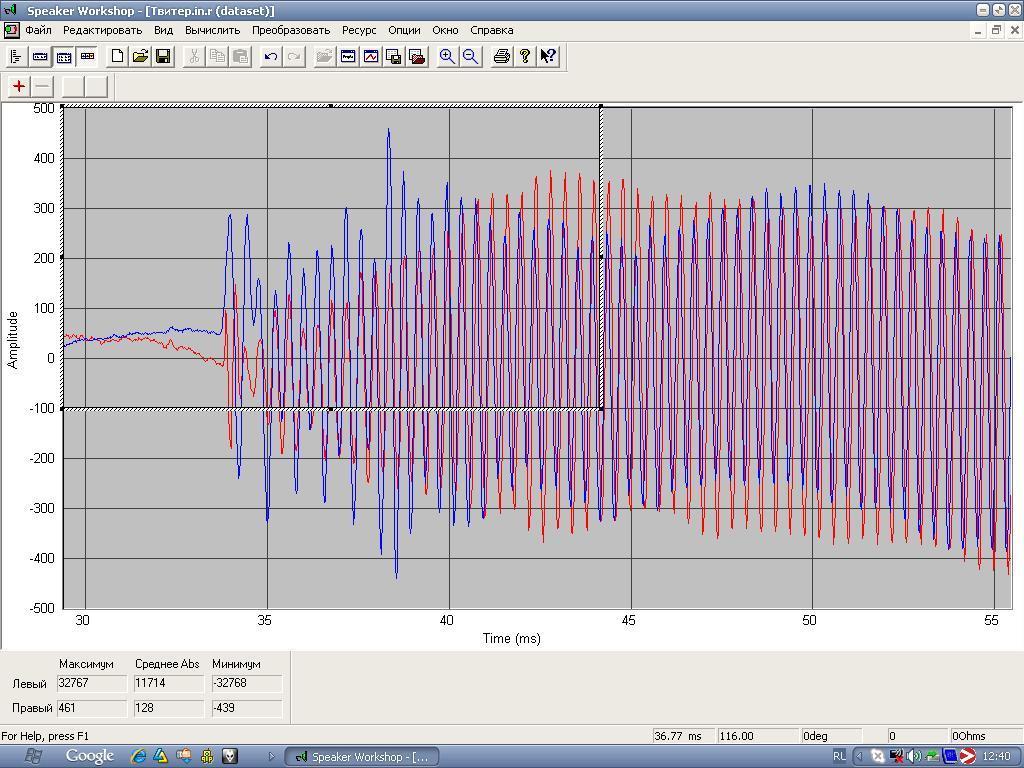Open the Файл menu
This screenshot has height=768, width=1024.
coord(38,30)
